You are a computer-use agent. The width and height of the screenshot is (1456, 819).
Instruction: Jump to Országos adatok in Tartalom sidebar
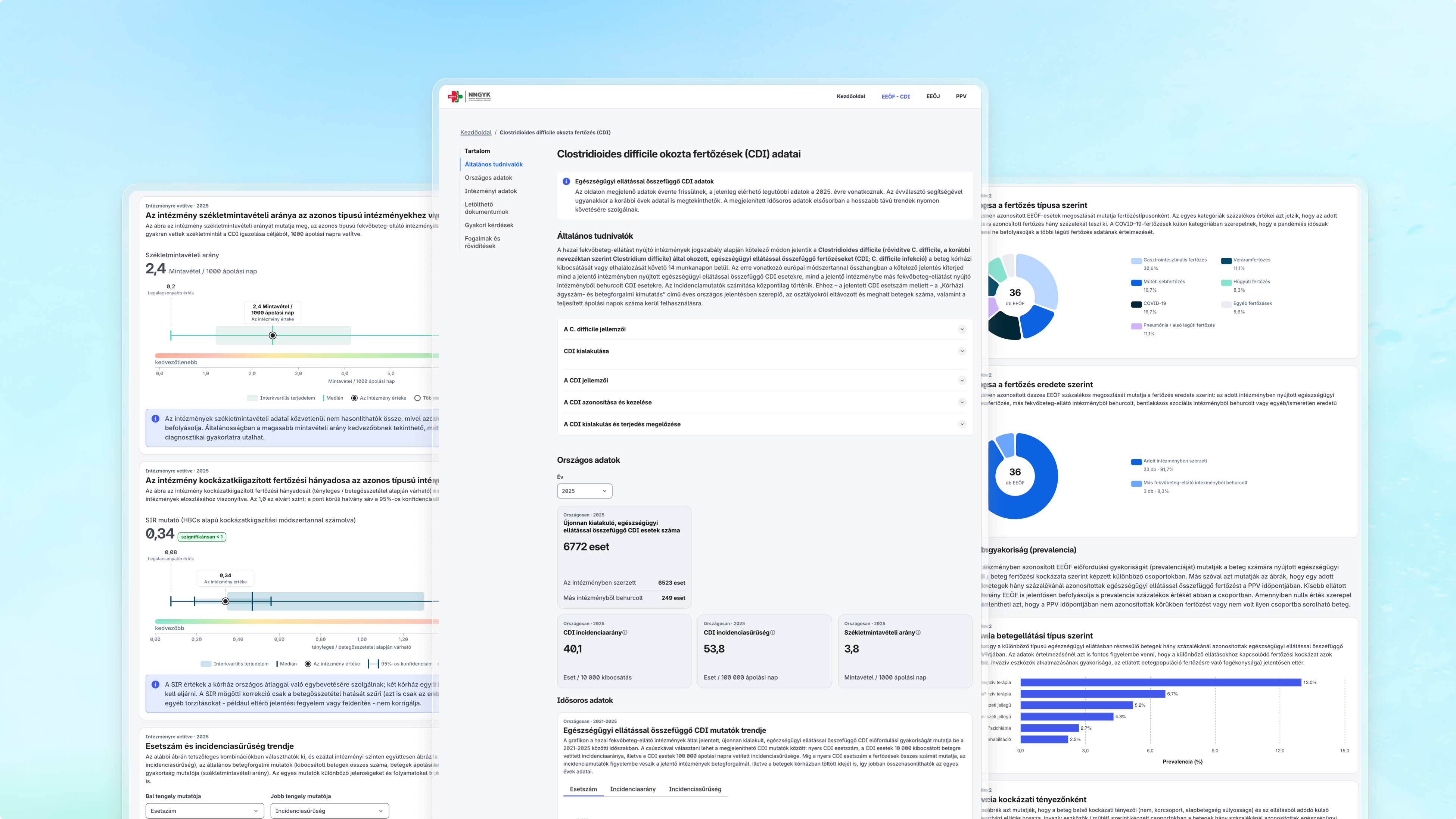point(488,177)
